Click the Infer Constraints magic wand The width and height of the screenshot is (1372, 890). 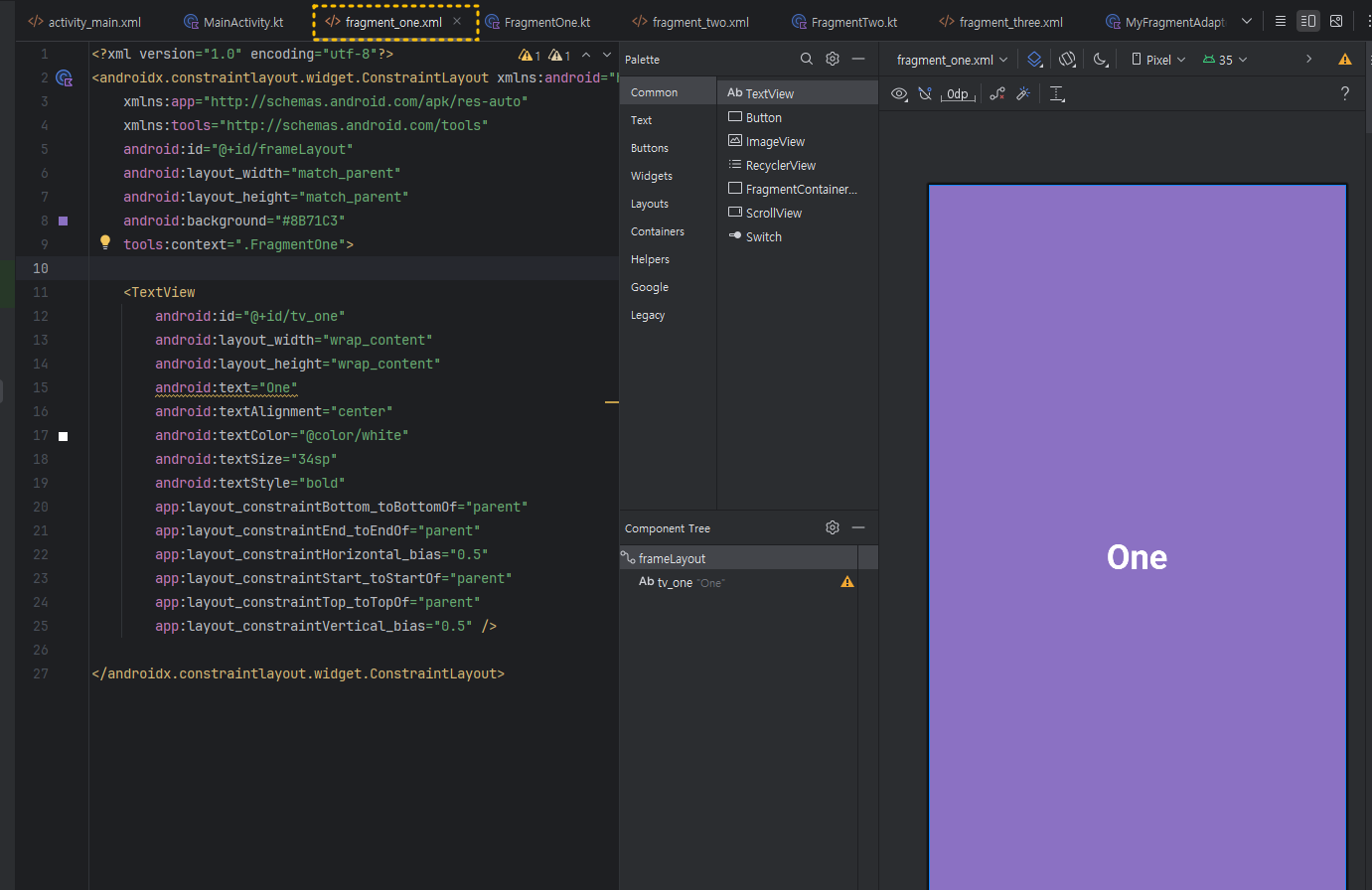[x=1023, y=93]
